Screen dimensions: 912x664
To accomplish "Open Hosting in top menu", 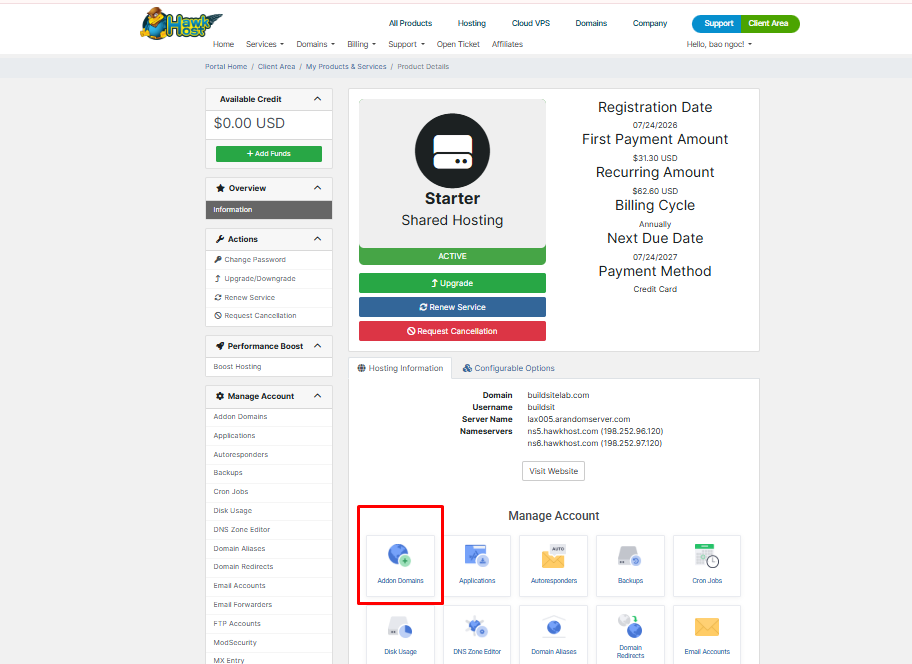I will 471,23.
